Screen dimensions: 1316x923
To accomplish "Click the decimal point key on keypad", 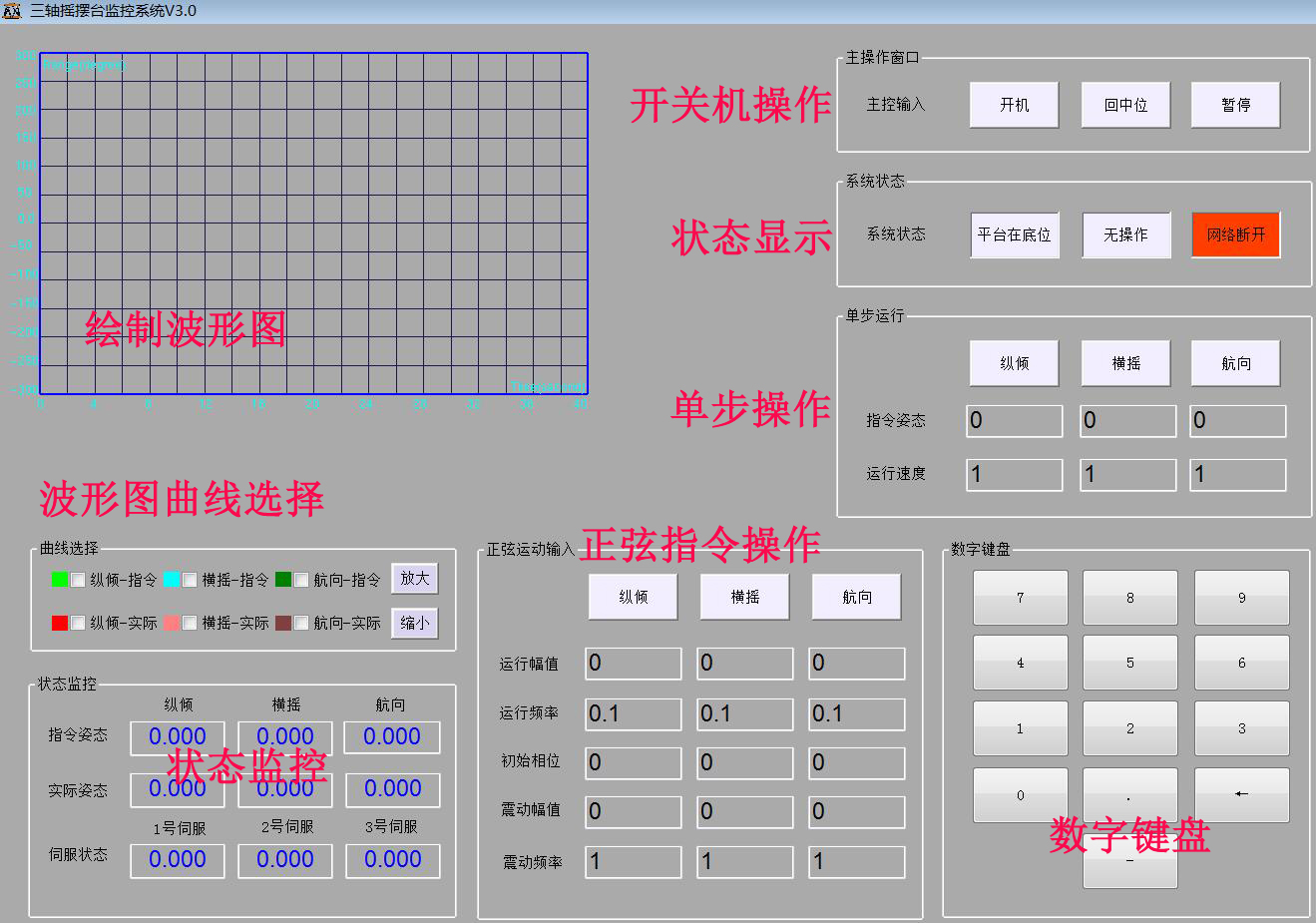I will click(x=1128, y=793).
